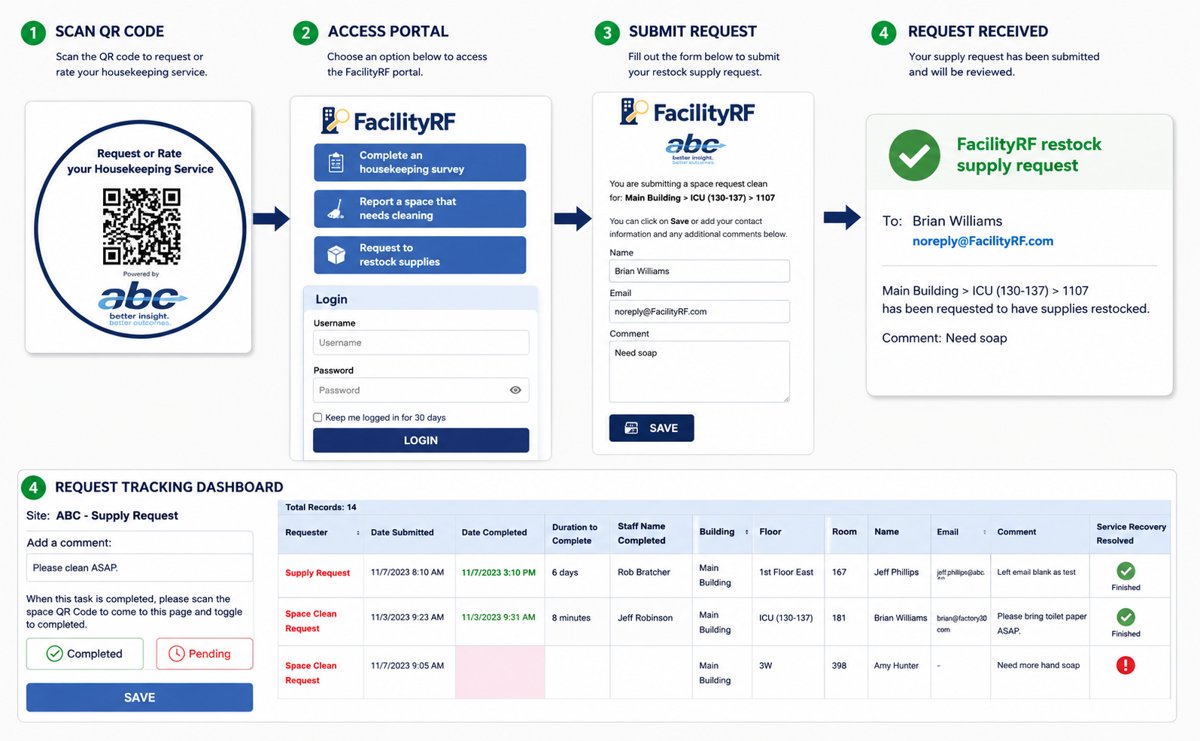
Task: Sort by the Building column arrow
Action: point(745,532)
